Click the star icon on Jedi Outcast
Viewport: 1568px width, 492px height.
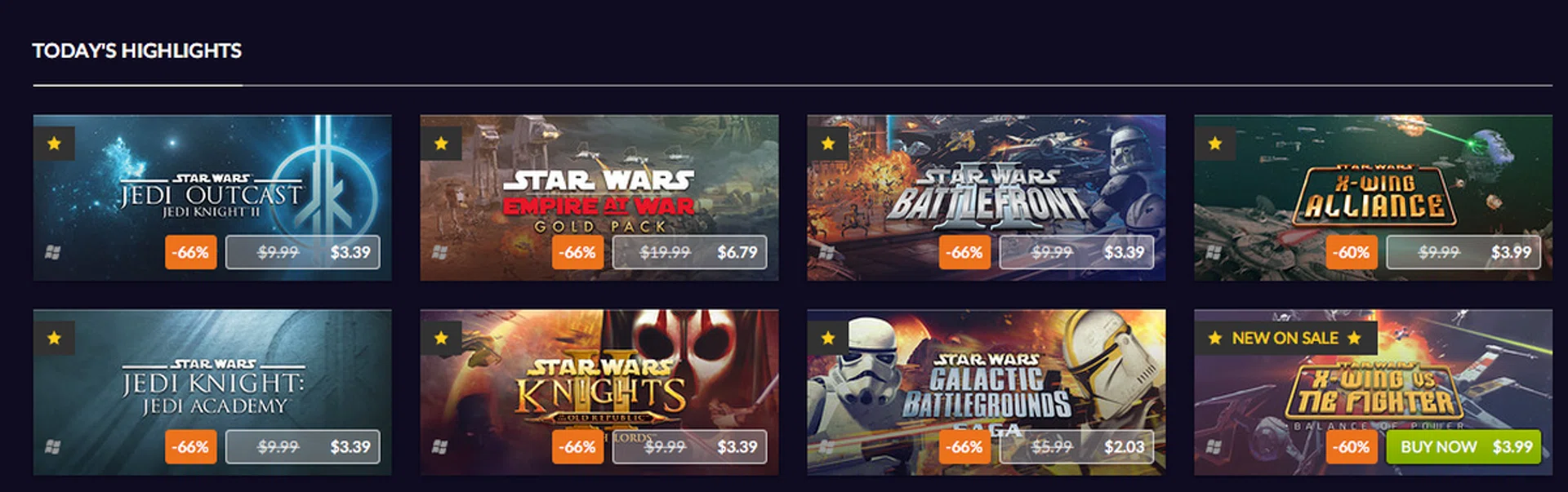(54, 144)
